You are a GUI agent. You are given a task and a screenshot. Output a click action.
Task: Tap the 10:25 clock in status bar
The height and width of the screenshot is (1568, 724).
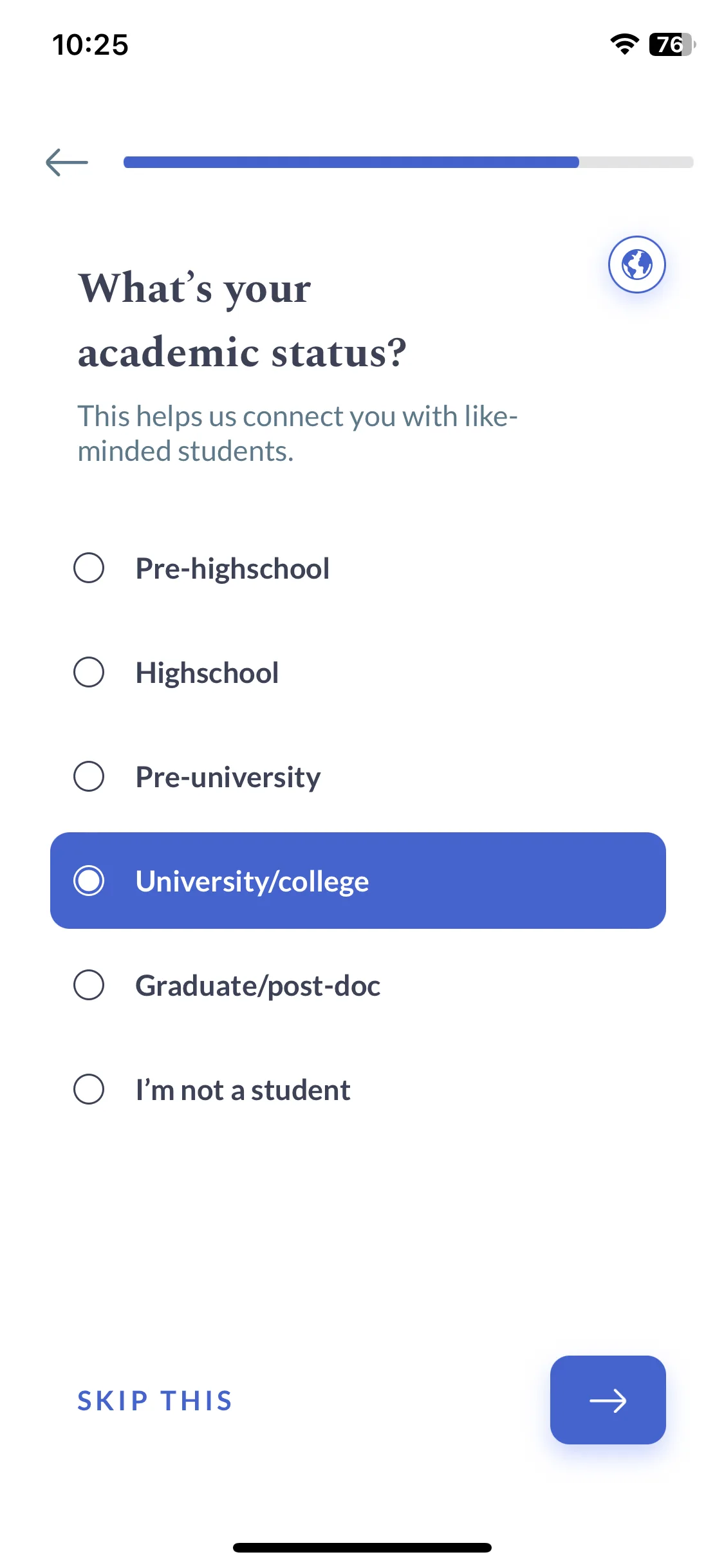(90, 44)
